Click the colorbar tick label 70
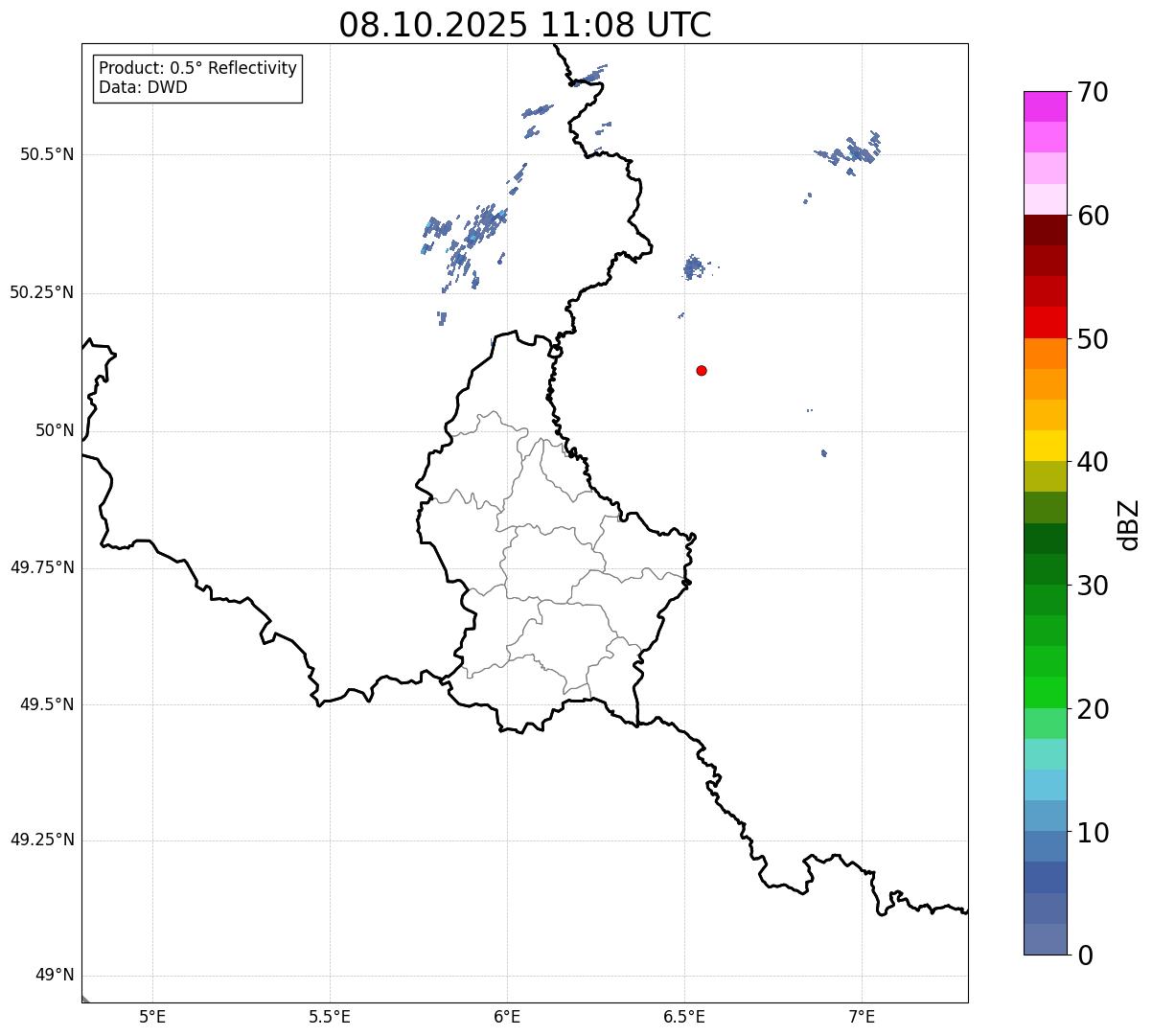This screenshot has height=1036, width=1152. 1092,92
